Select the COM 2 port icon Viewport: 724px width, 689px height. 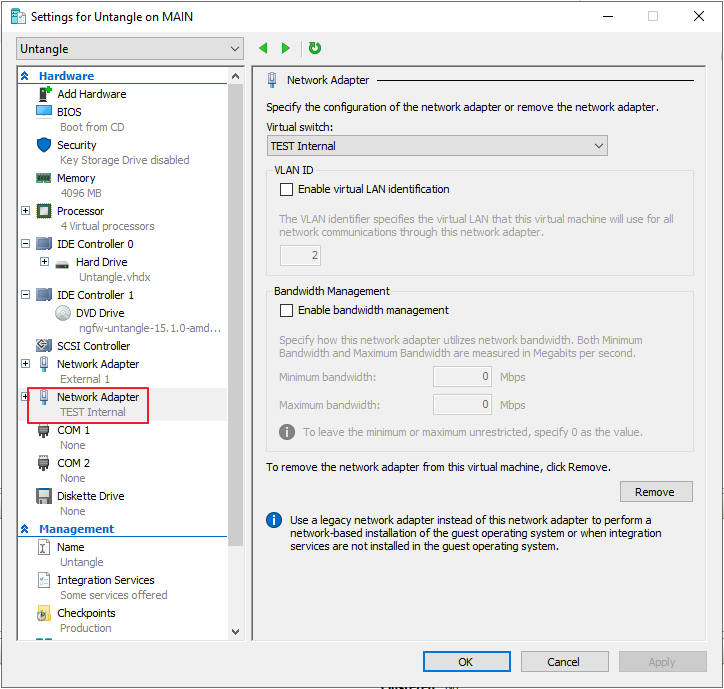coord(43,463)
